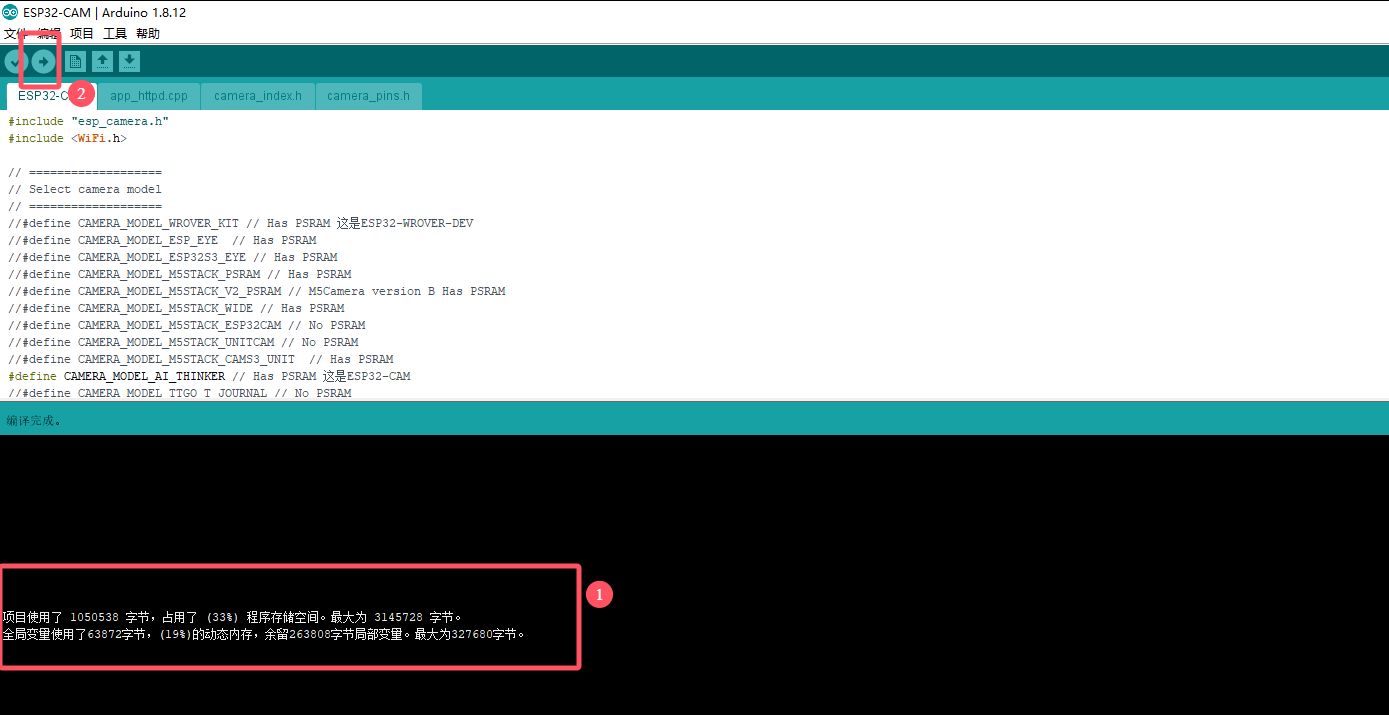This screenshot has width=1389, height=715.
Task: Click the CAMERA_MODEL_M5STACK_WIDE define line
Action: click(x=176, y=308)
